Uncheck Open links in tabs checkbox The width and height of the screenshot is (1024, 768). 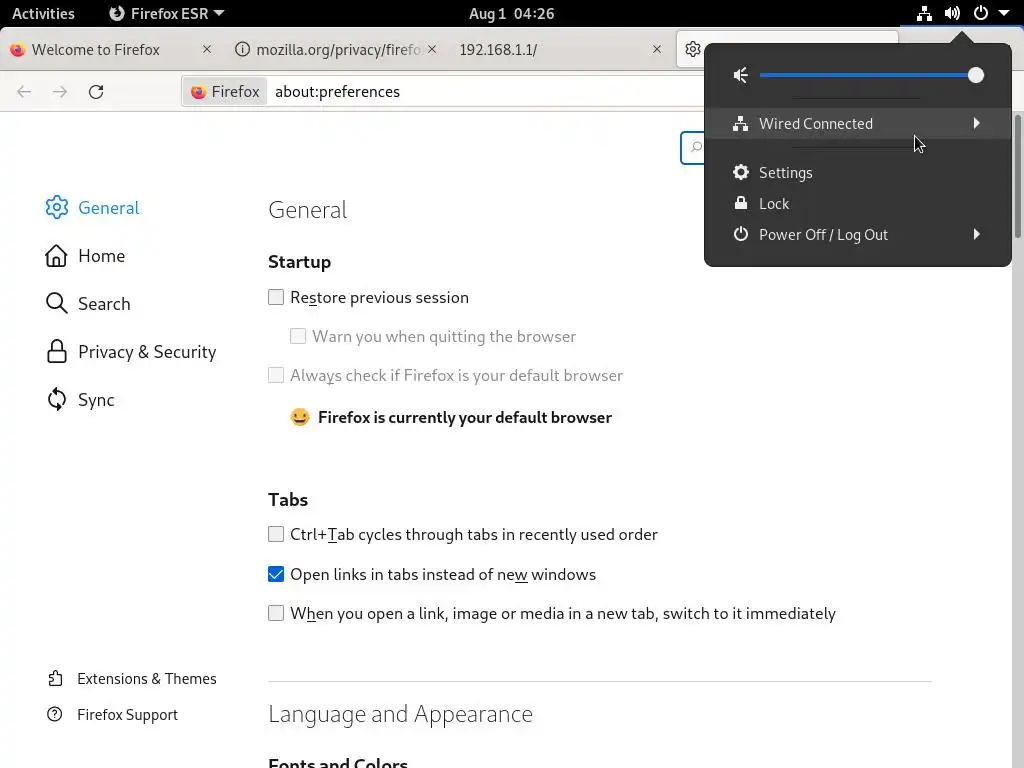(276, 574)
